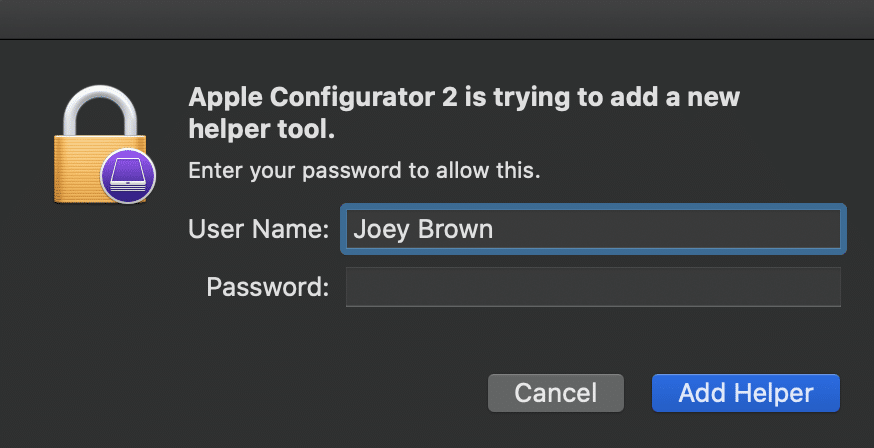Focus the Password input field
The height and width of the screenshot is (448, 874).
tap(593, 287)
